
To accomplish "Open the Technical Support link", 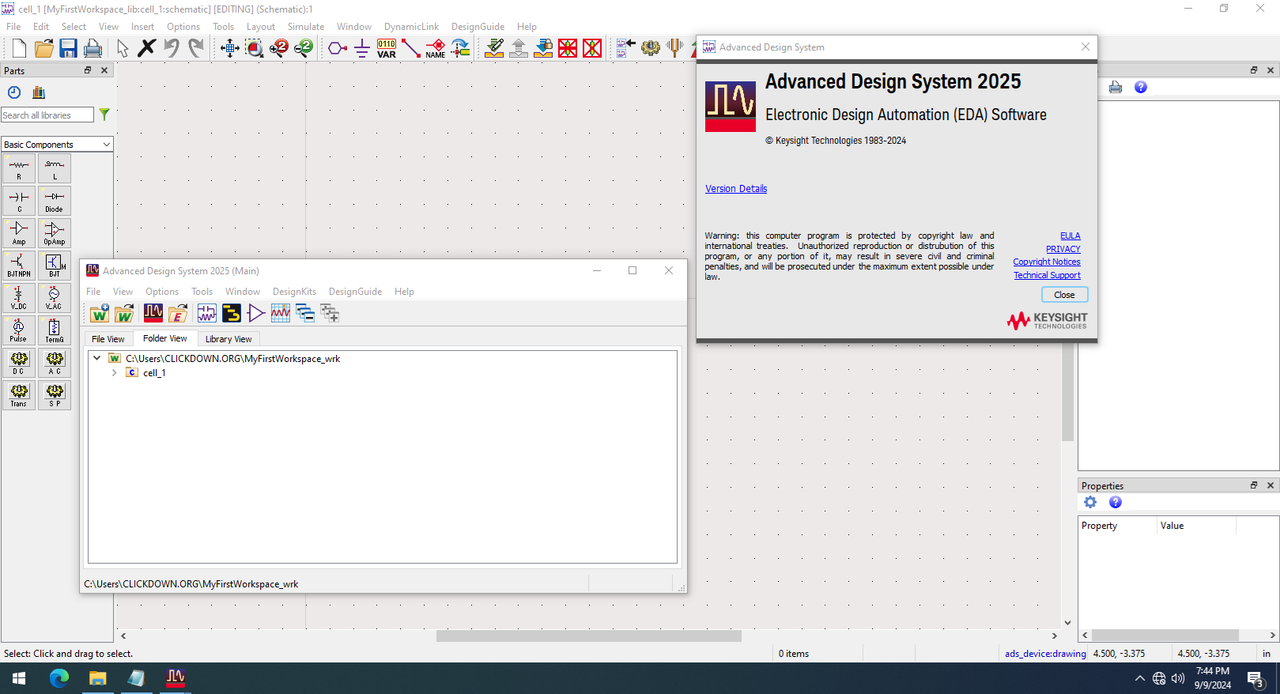I will (x=1047, y=275).
